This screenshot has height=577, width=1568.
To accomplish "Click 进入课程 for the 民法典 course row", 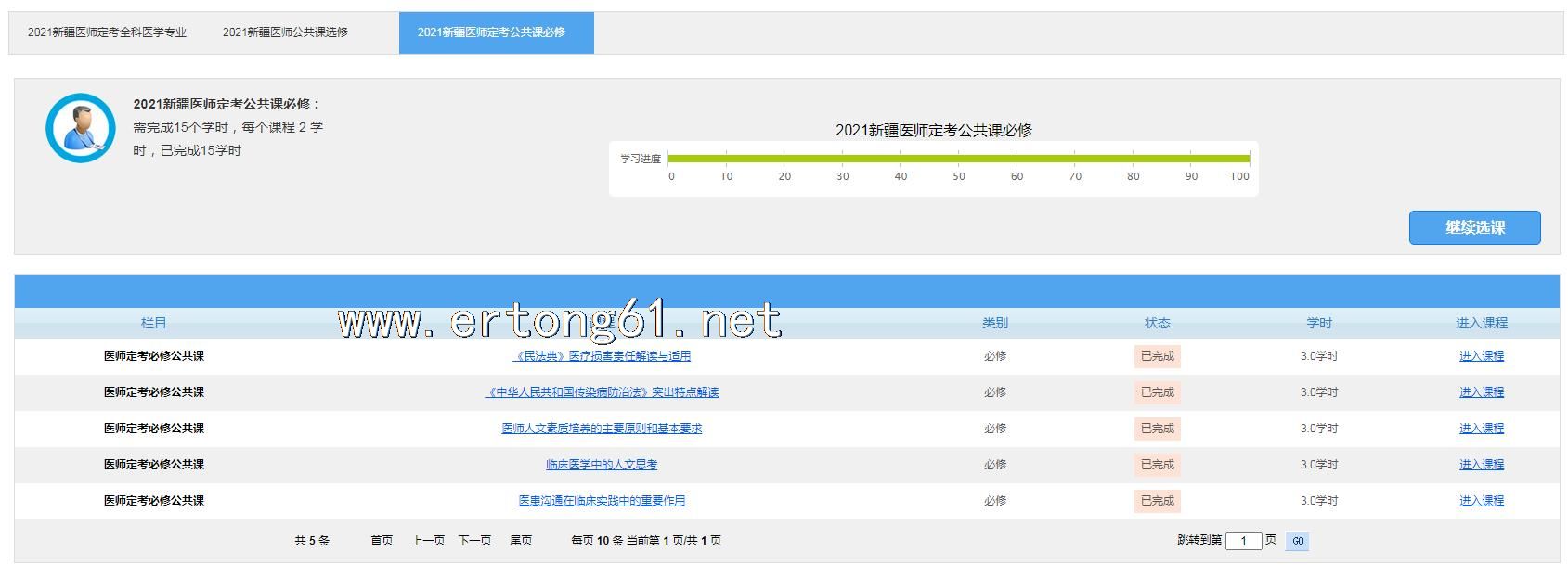I will [1481, 356].
